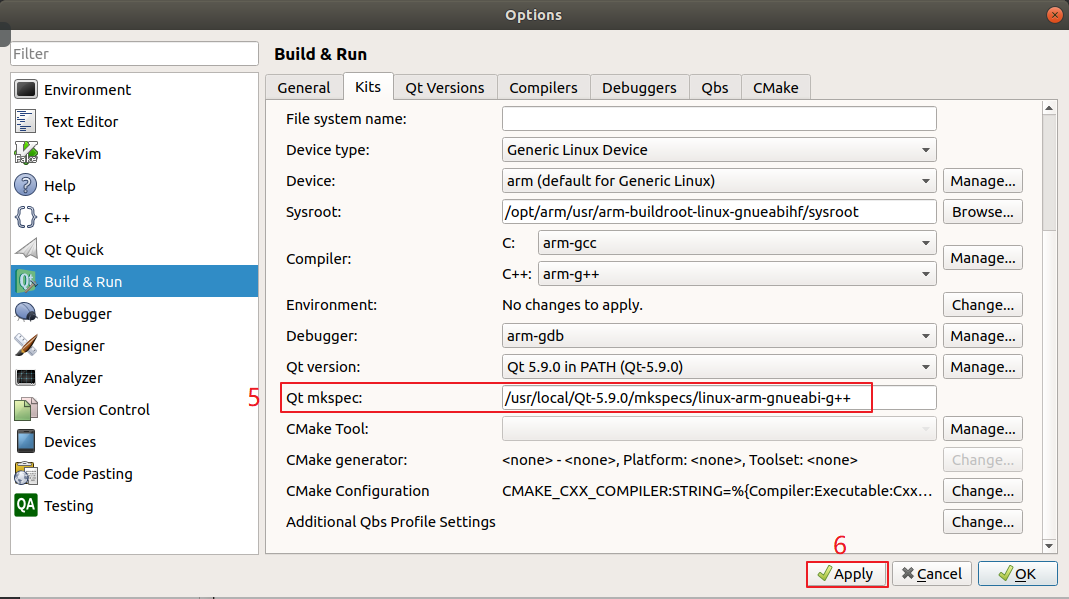Screen dimensions: 1069x599
Task: Open the Qbs tab
Action: (x=714, y=88)
